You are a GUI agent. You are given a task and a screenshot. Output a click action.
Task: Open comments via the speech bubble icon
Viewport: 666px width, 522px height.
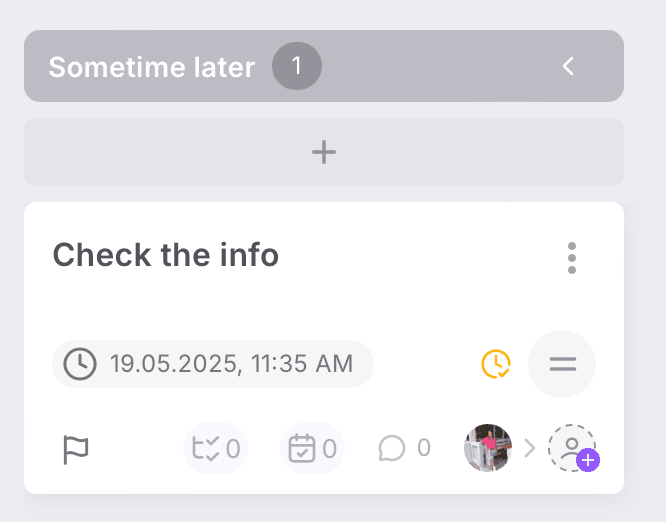[392, 448]
